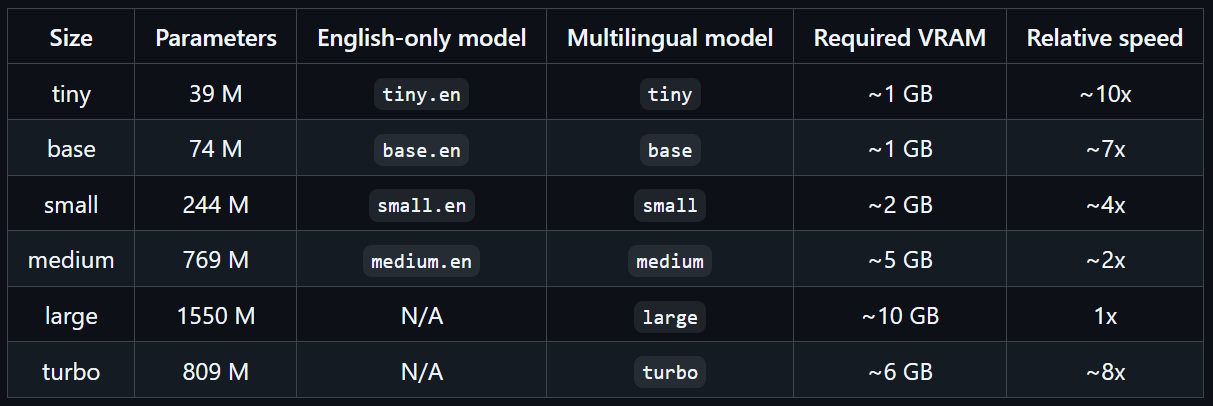Click the turbo model code badge
1213x406 pixels.
pyautogui.click(x=670, y=372)
